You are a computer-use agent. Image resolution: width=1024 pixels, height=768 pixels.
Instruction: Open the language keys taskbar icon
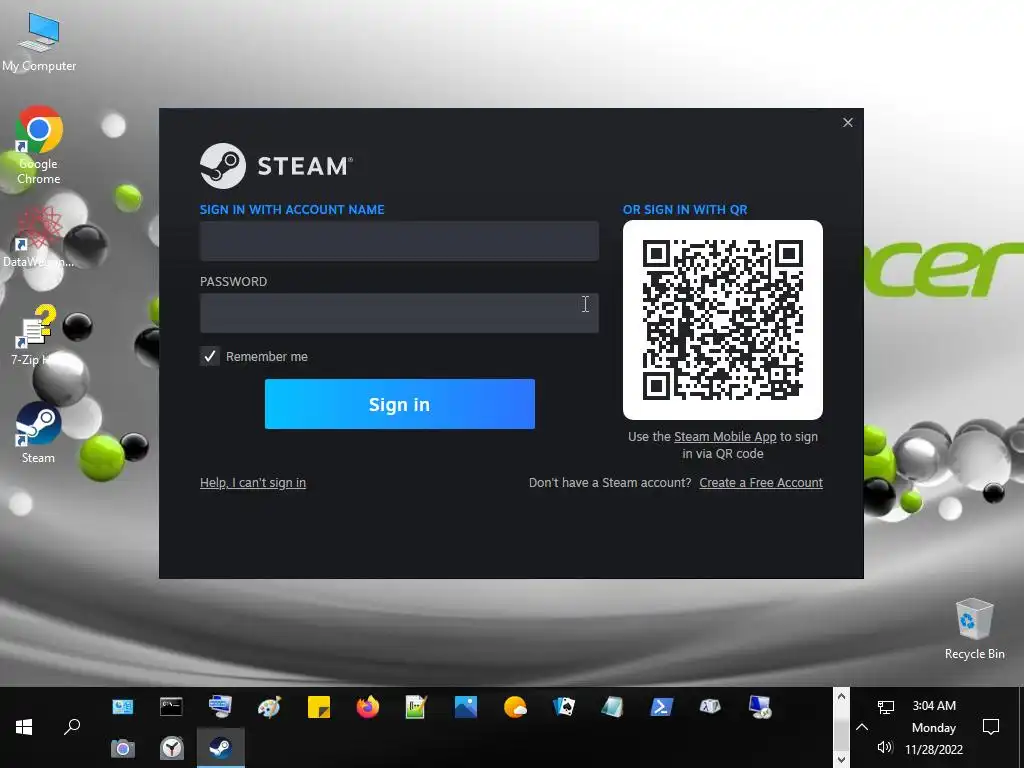(710, 707)
